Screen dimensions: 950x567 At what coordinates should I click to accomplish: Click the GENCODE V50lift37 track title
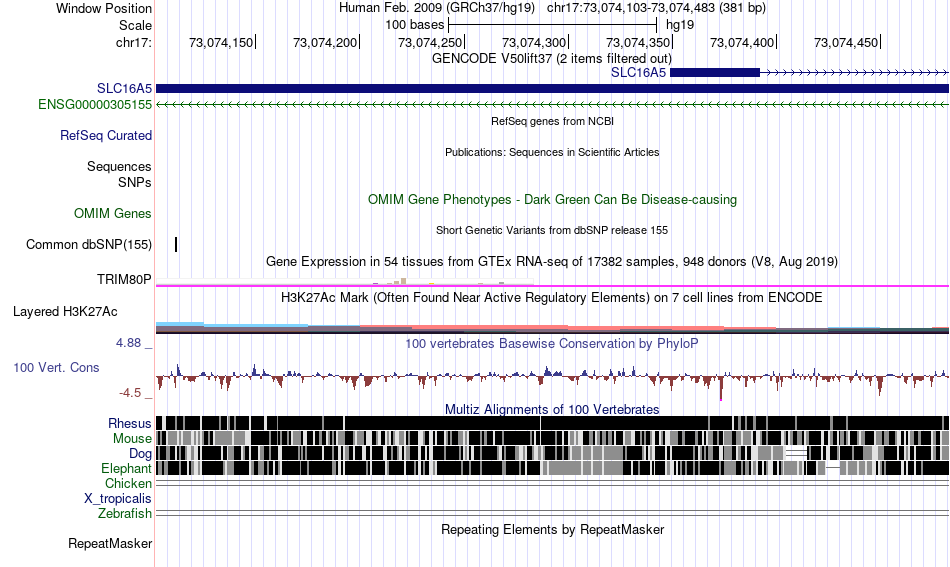(552, 59)
